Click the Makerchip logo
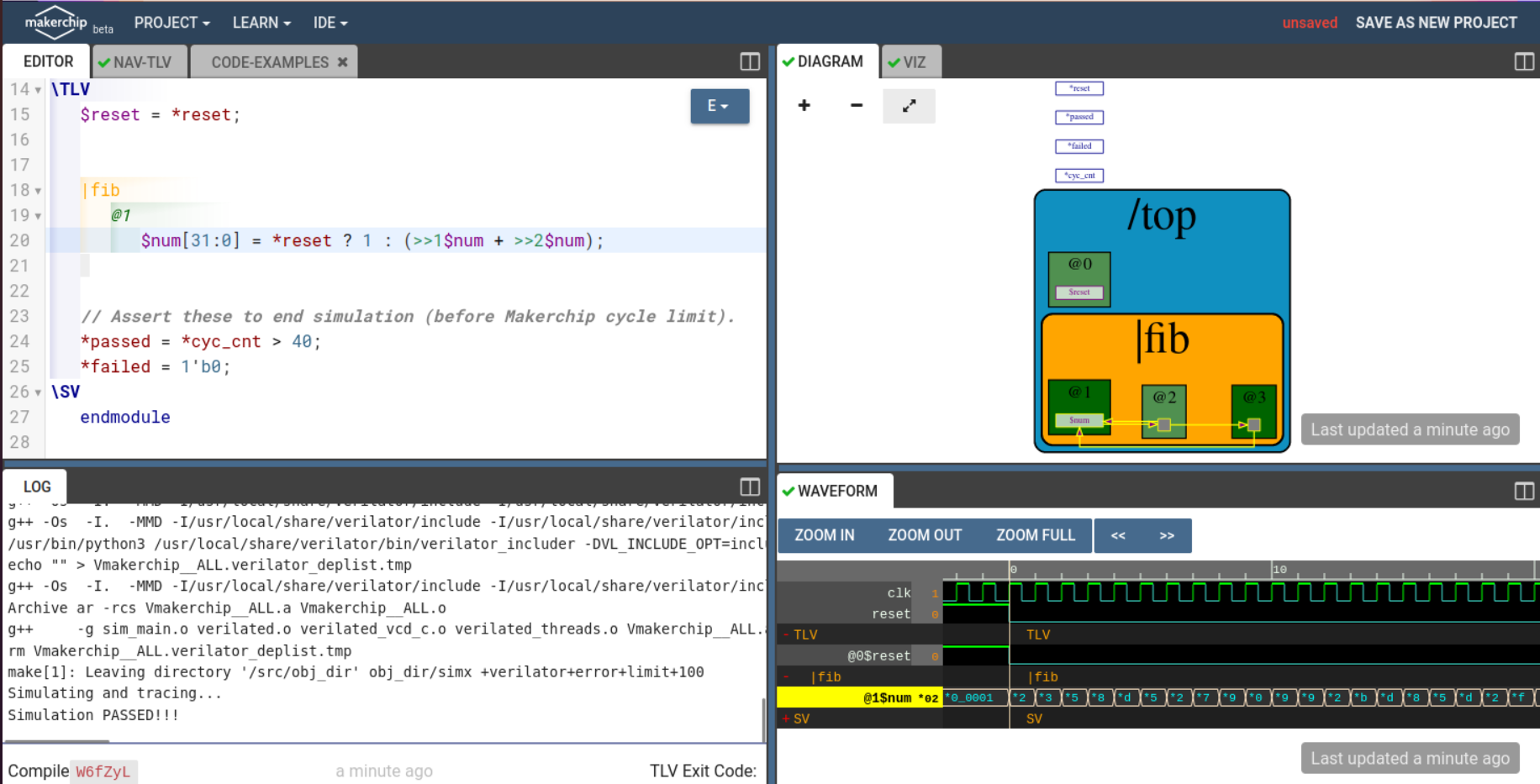The image size is (1540, 784). coord(55,23)
